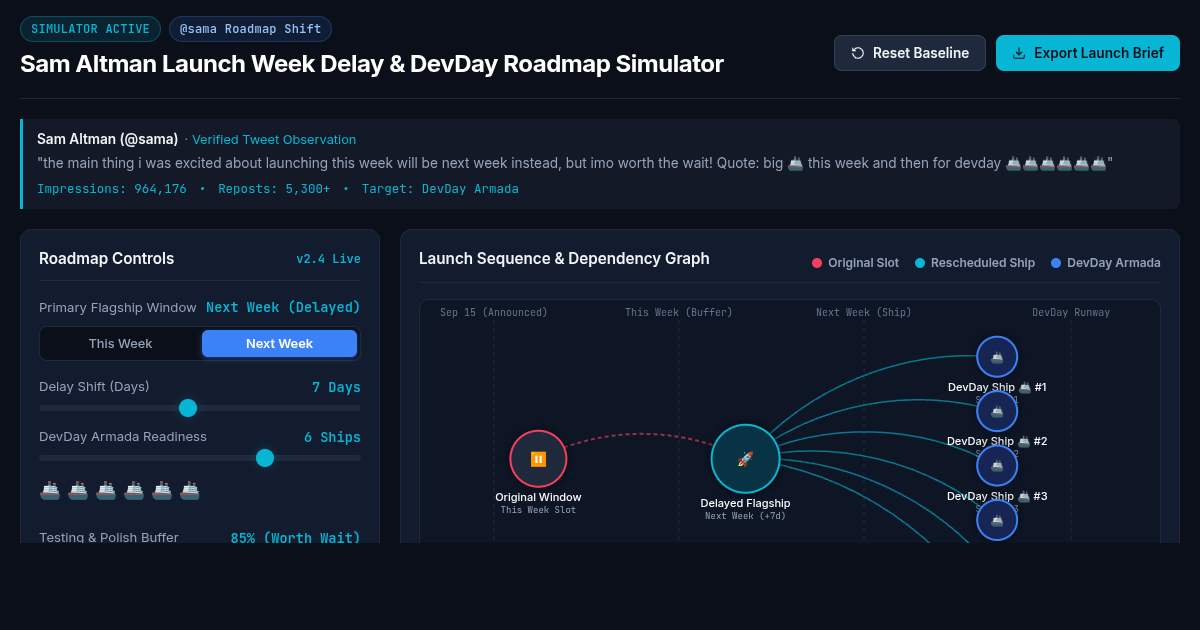Click the 7 Days delay value
This screenshot has height=630, width=1200.
(336, 387)
